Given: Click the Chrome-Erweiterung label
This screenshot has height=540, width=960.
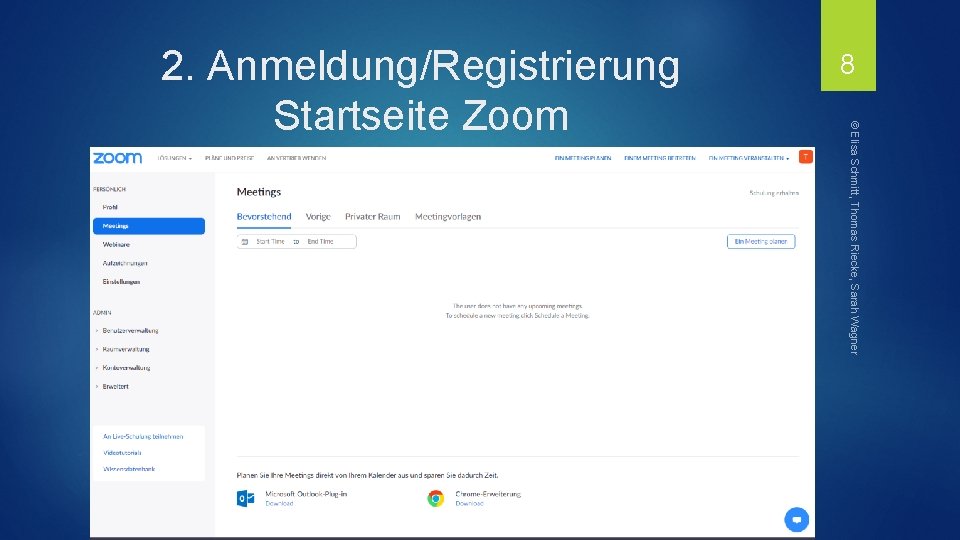Looking at the screenshot, I should [488, 493].
